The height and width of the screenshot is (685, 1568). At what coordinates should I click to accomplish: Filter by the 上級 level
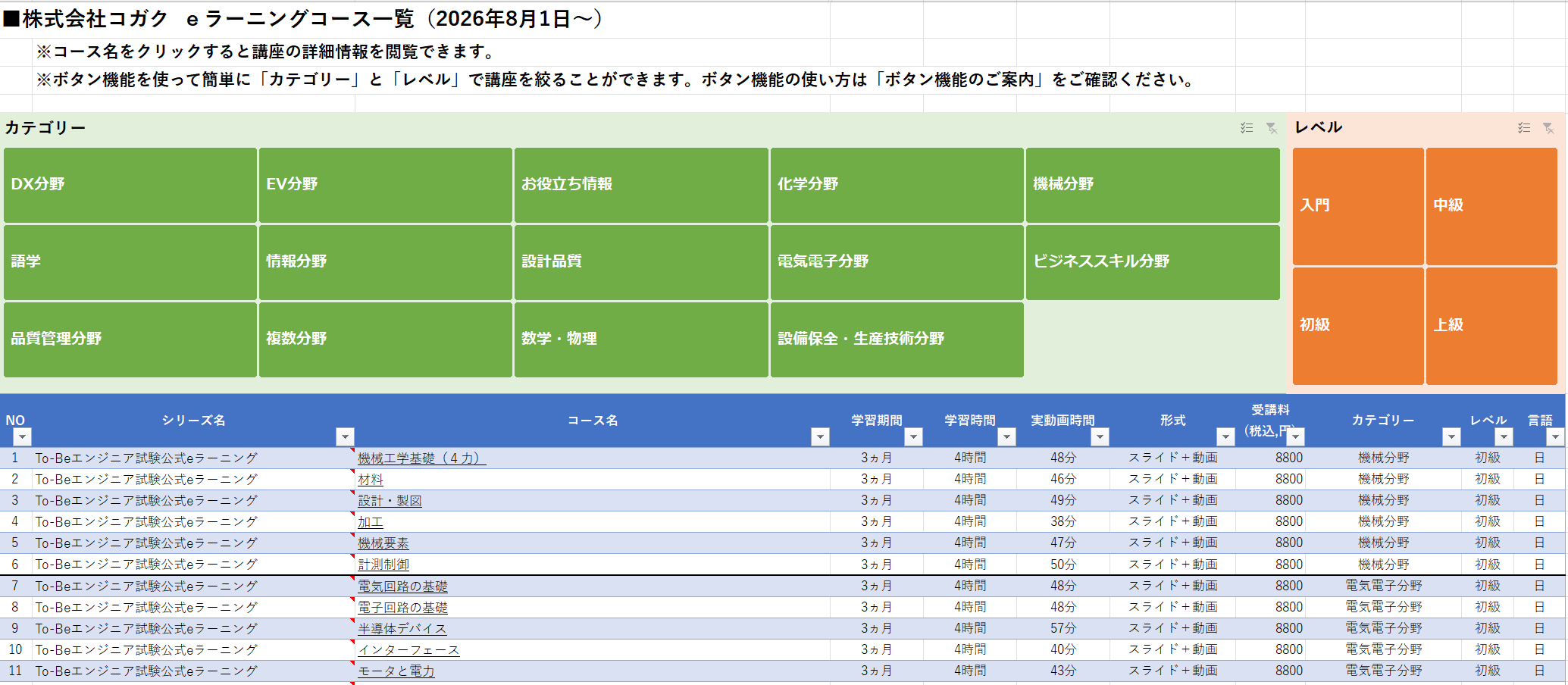pos(1491,326)
